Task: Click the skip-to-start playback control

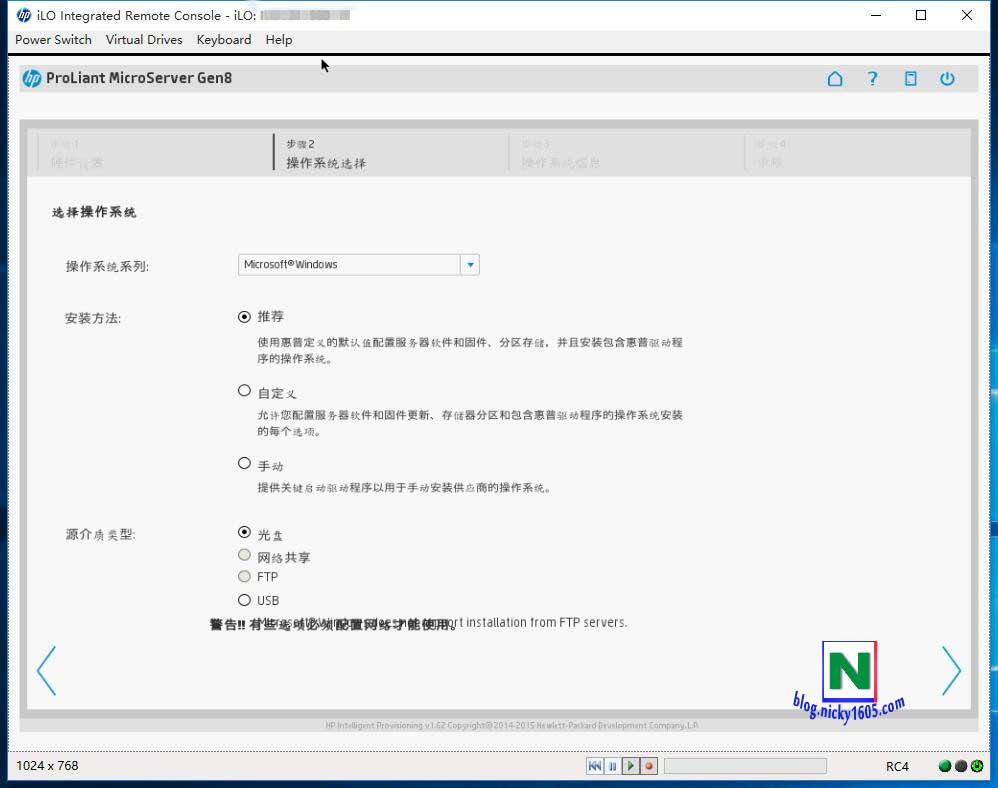Action: point(594,766)
